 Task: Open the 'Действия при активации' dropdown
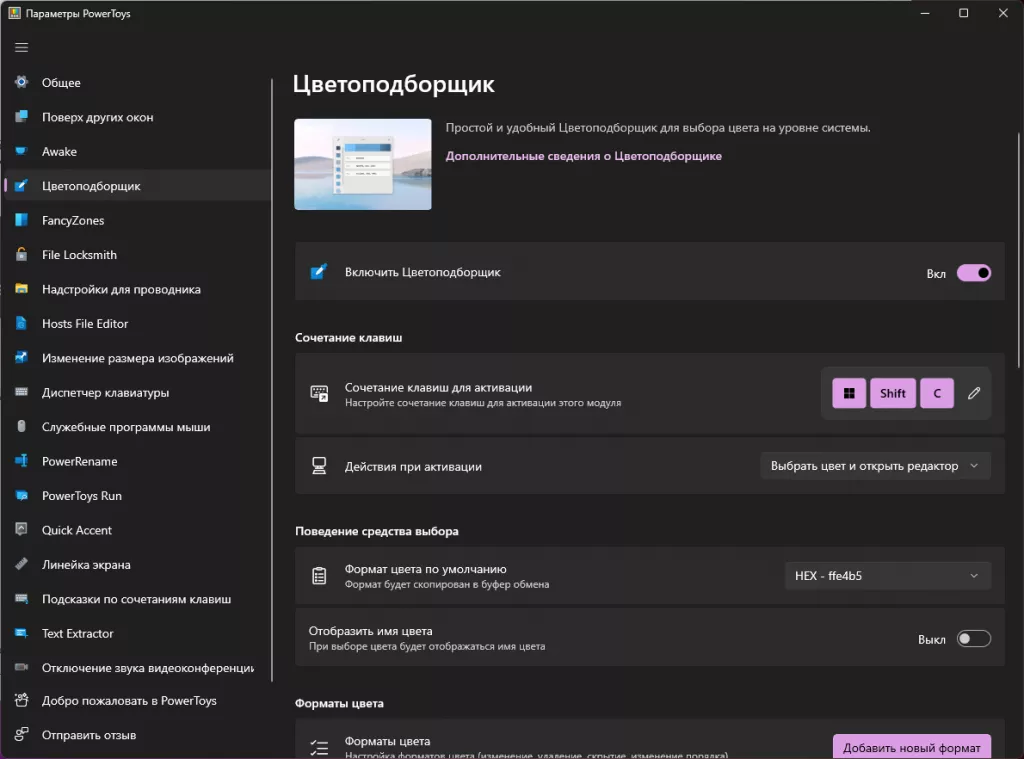pos(875,466)
